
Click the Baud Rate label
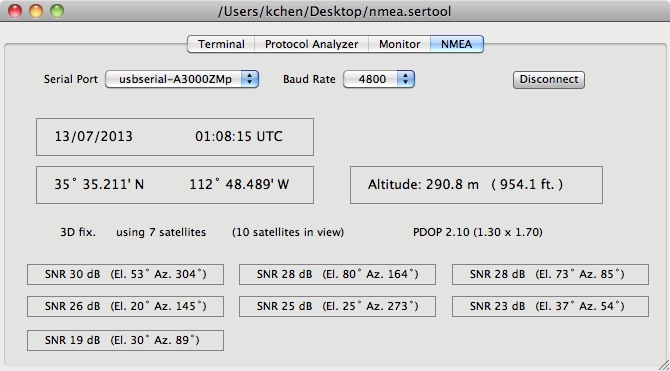[309, 79]
